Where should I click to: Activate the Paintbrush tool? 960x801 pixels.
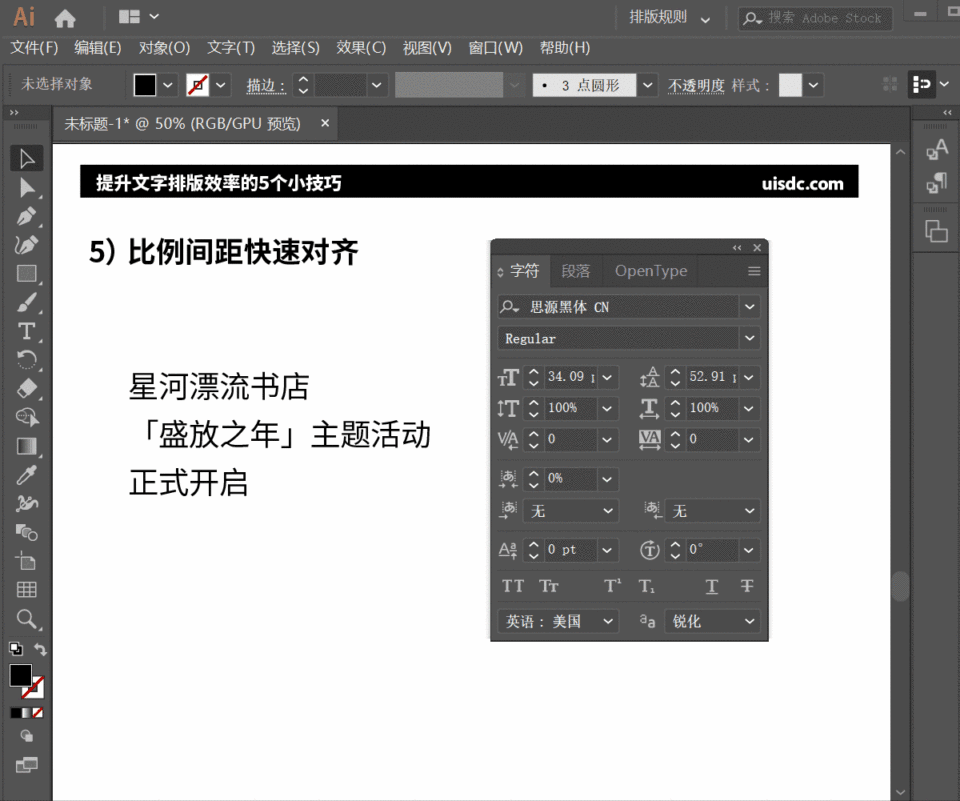(27, 301)
